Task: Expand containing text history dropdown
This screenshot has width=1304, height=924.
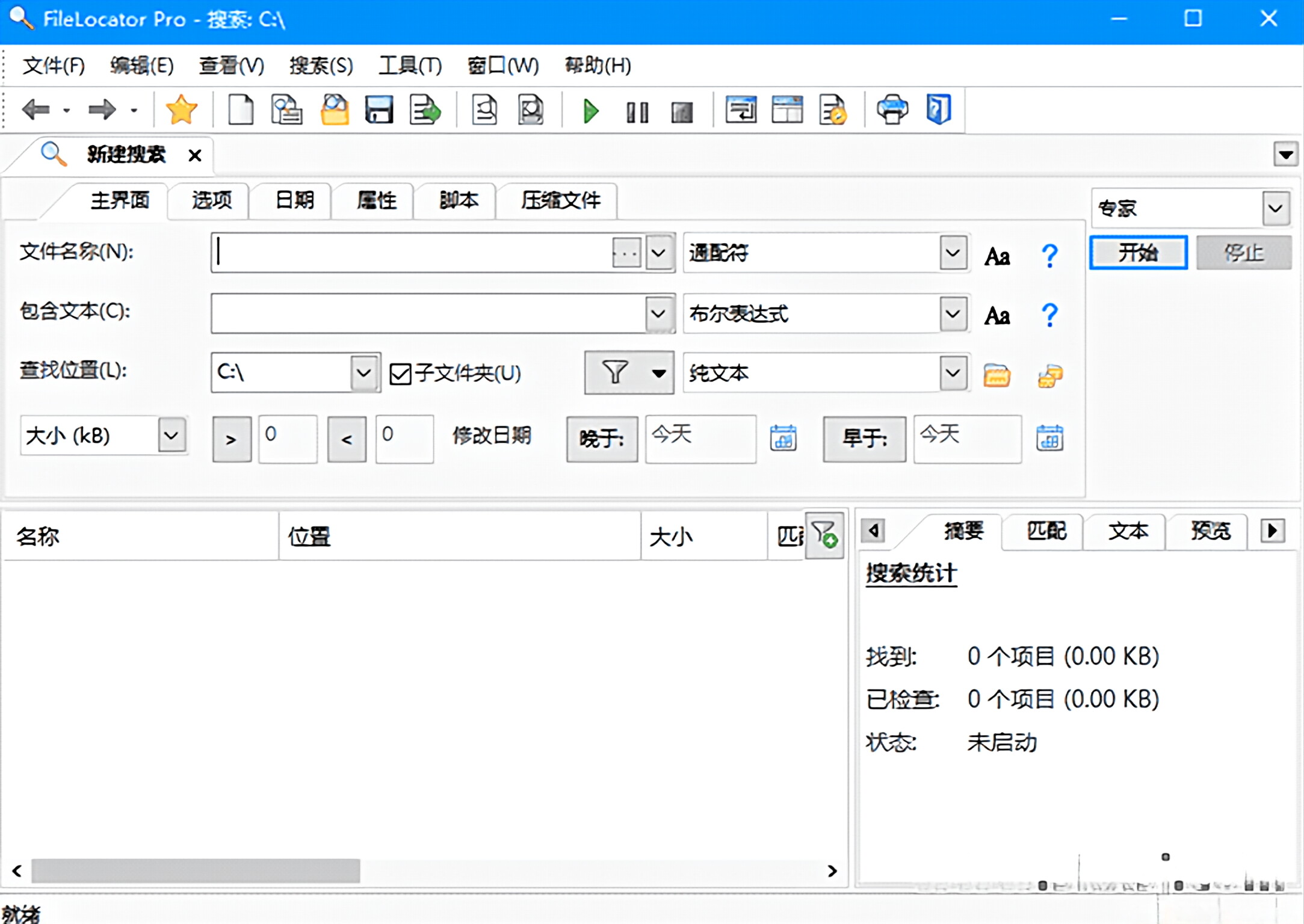Action: point(658,313)
